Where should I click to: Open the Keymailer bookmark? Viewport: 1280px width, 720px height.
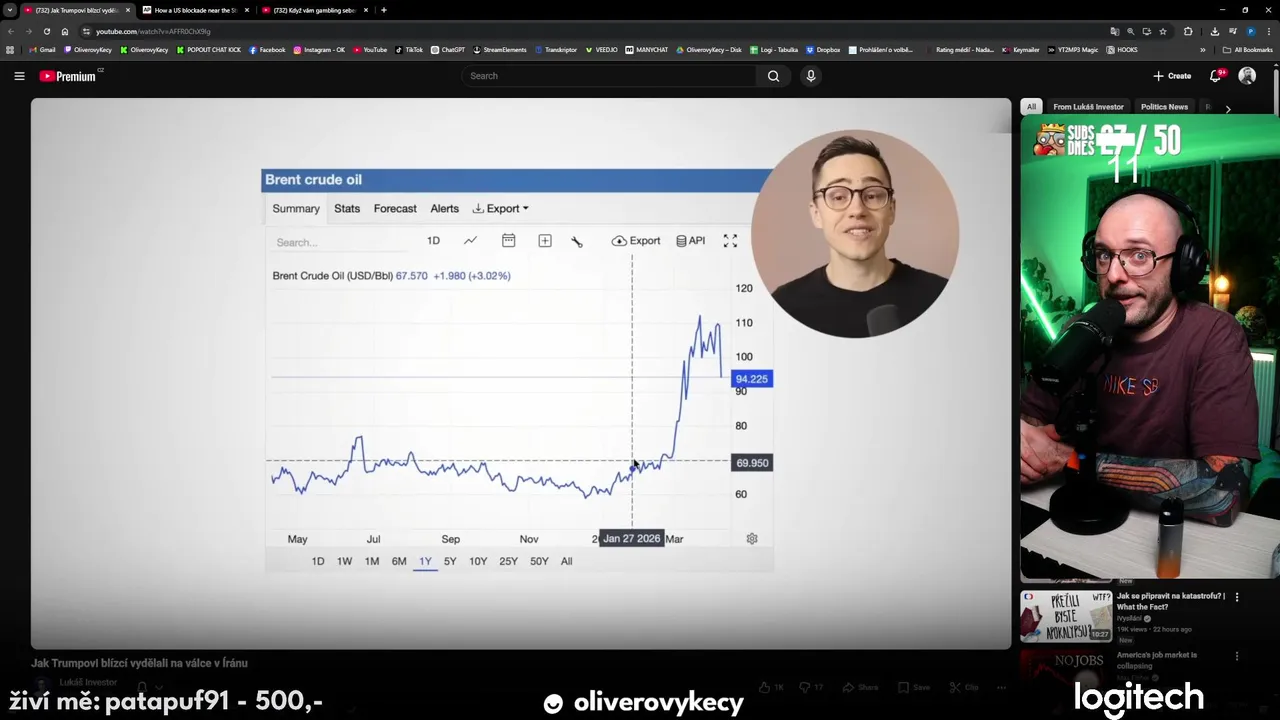pyautogui.click(x=1021, y=50)
